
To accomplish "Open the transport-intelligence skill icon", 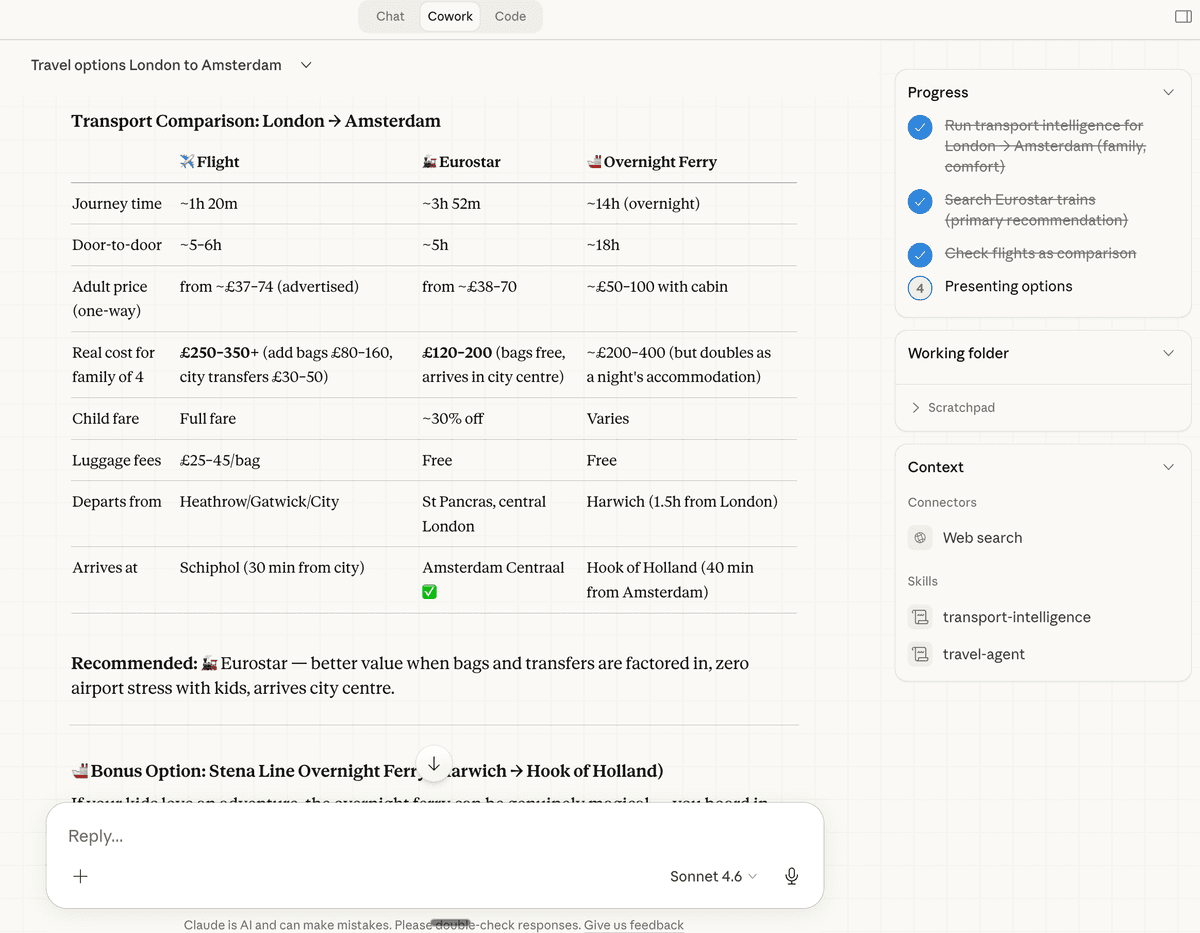I will [x=920, y=617].
